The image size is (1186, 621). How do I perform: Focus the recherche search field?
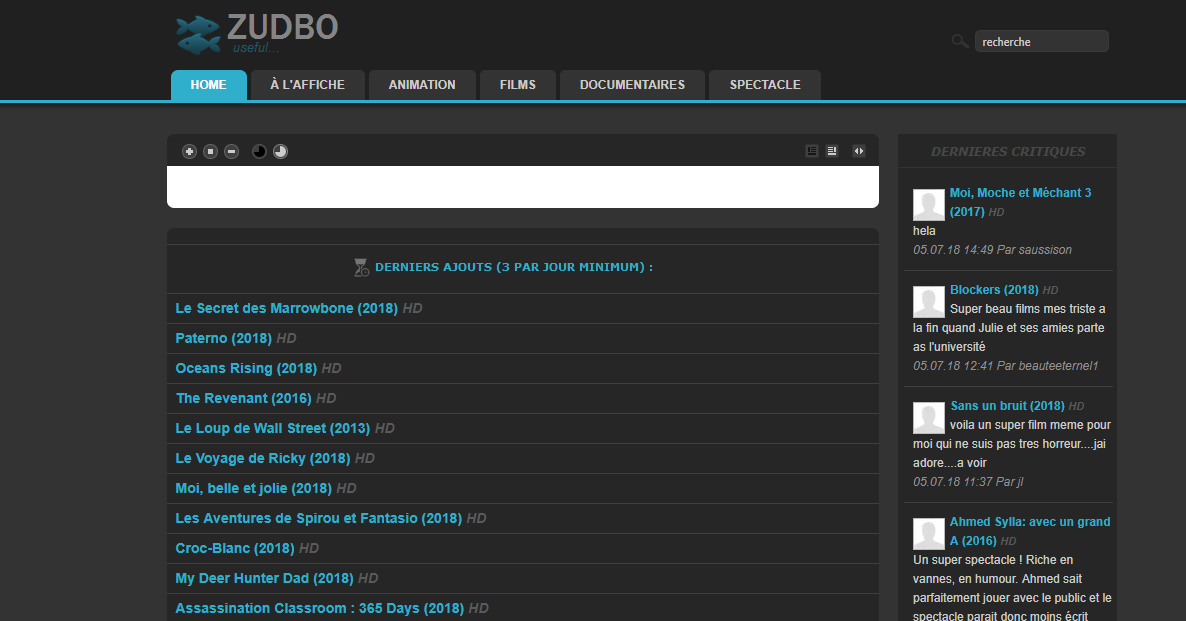pos(1042,42)
